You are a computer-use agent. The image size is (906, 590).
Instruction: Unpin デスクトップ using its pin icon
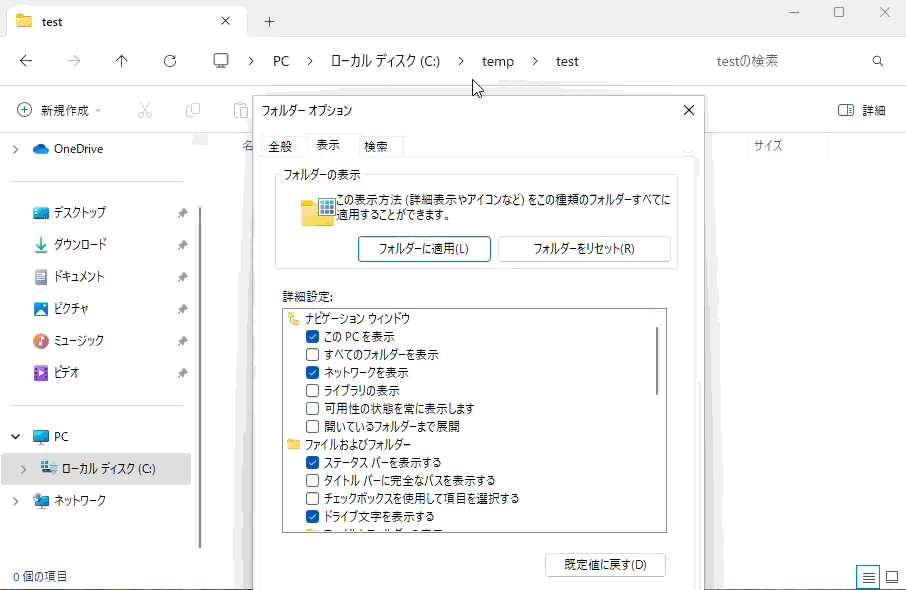(x=183, y=213)
